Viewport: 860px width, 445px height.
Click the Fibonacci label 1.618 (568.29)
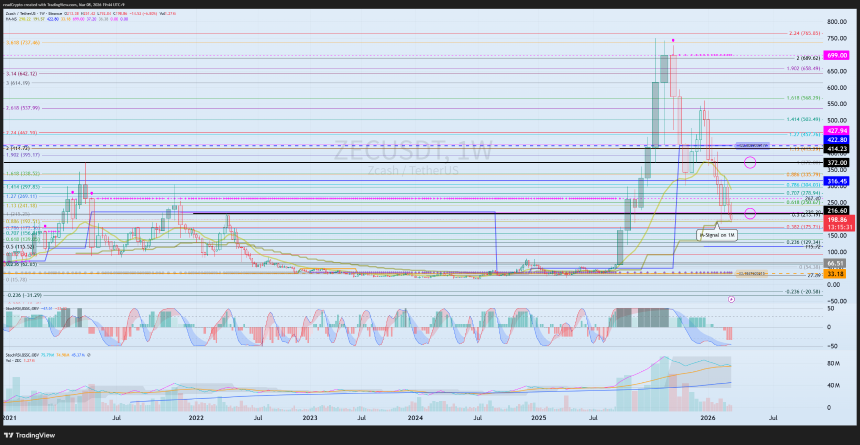[x=803, y=98]
